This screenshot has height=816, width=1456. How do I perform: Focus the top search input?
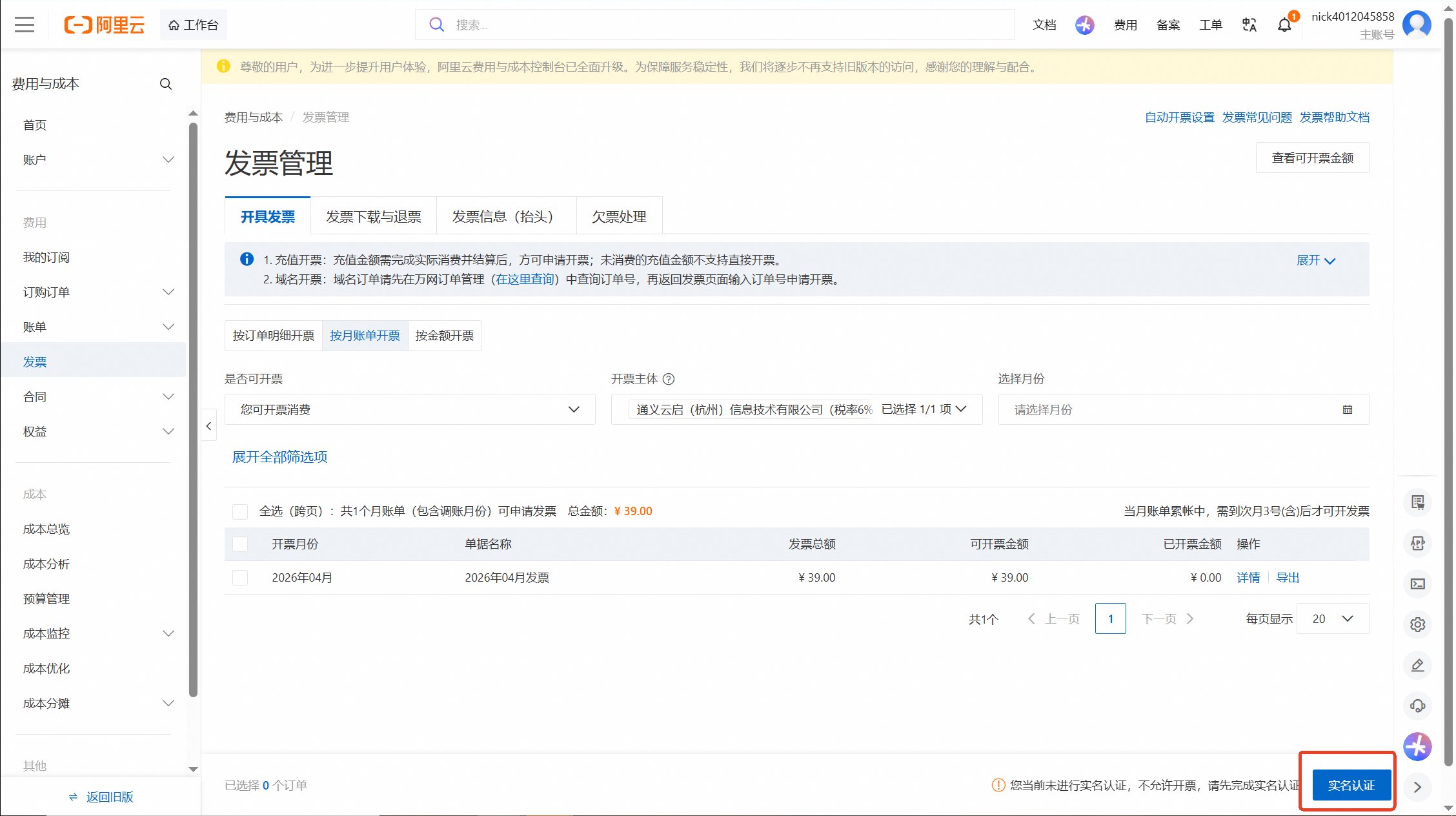715,25
